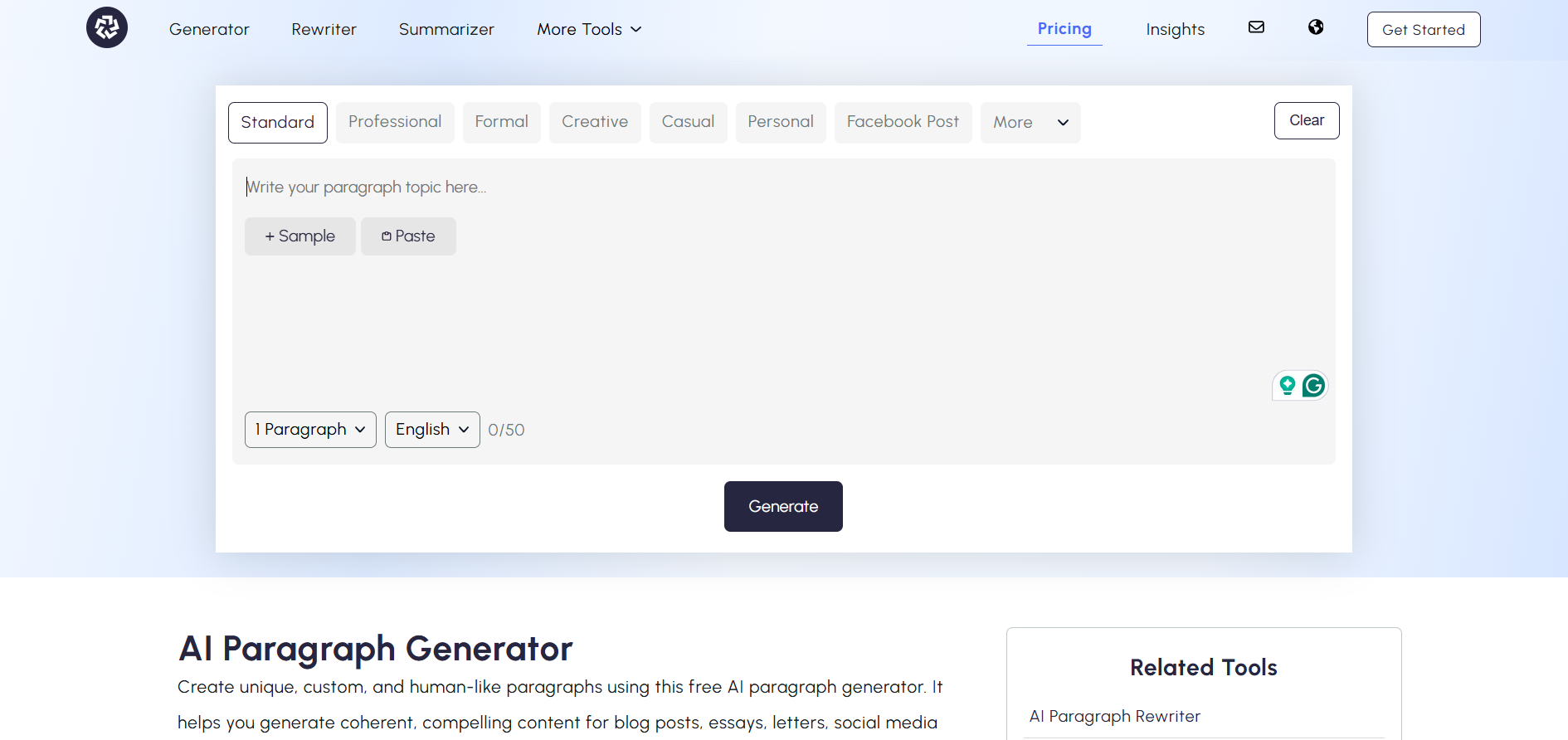
Task: Open the Generator page
Action: (209, 29)
